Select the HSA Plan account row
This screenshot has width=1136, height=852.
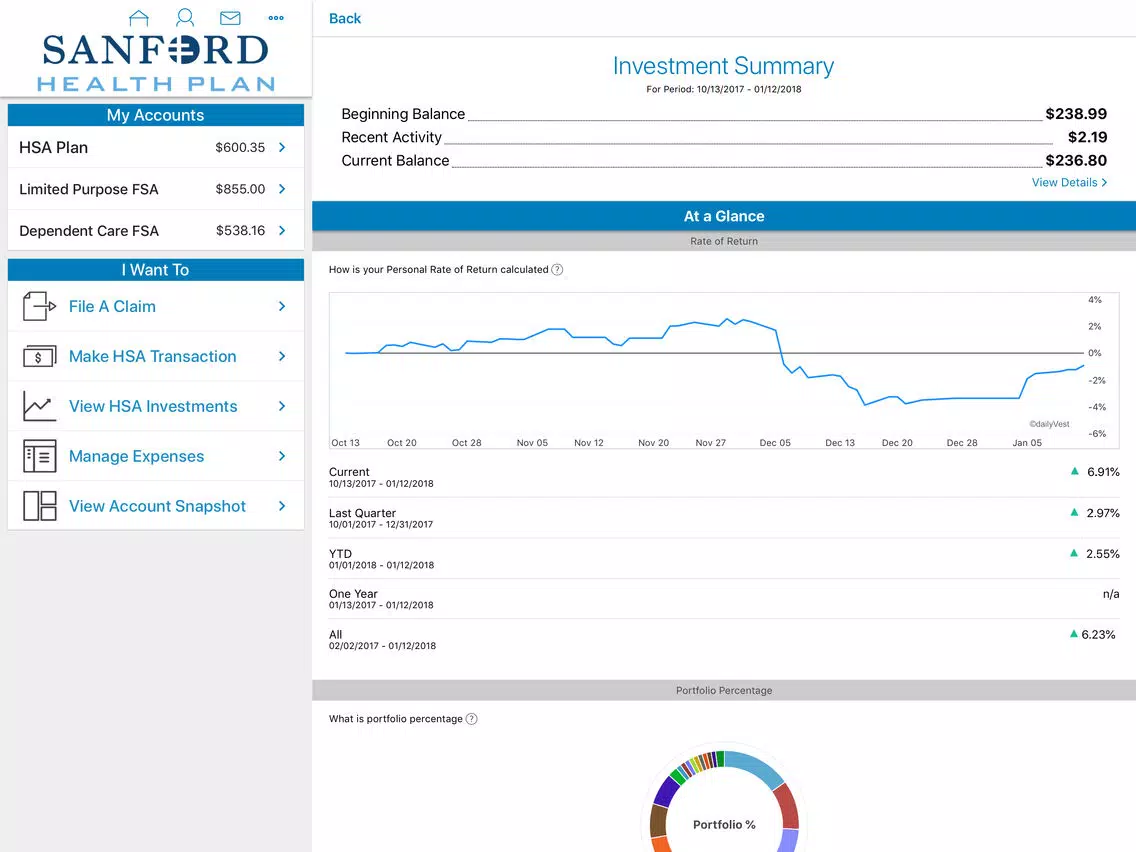point(156,147)
